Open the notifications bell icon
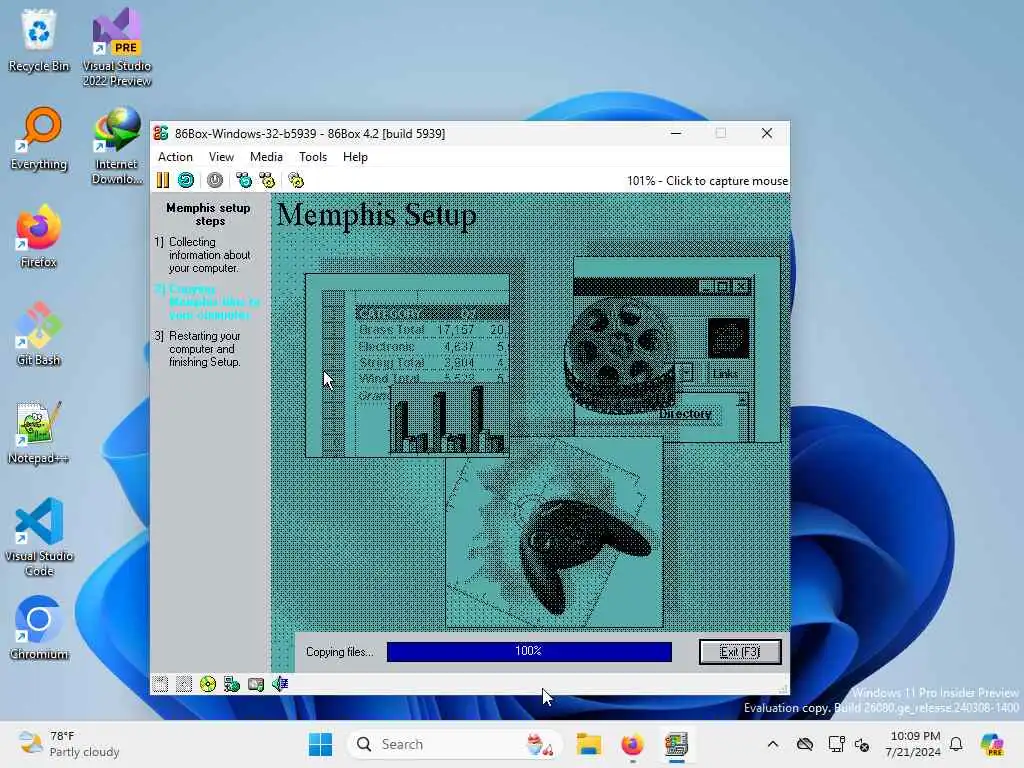 click(x=956, y=744)
